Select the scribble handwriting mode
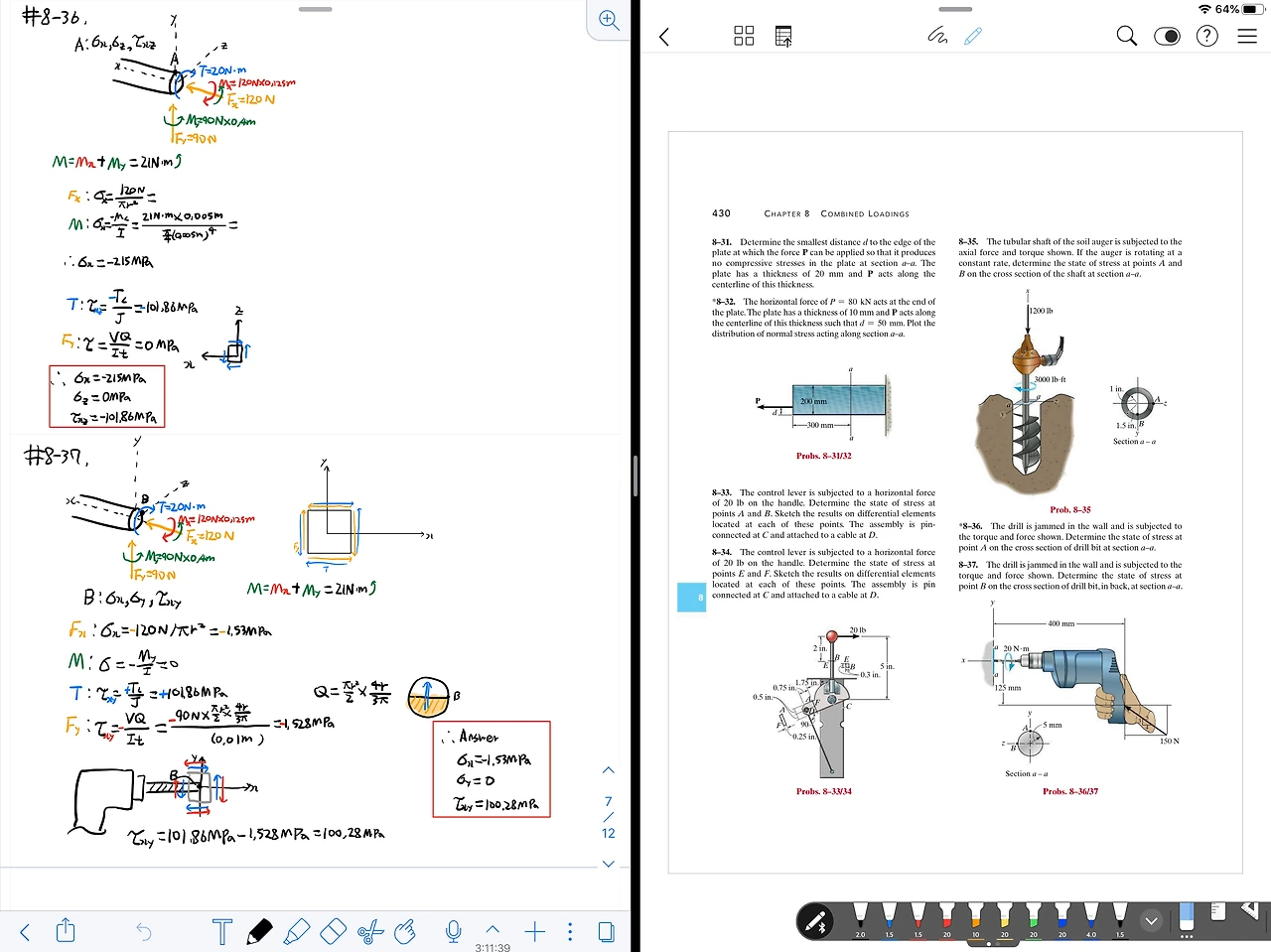 pyautogui.click(x=937, y=36)
